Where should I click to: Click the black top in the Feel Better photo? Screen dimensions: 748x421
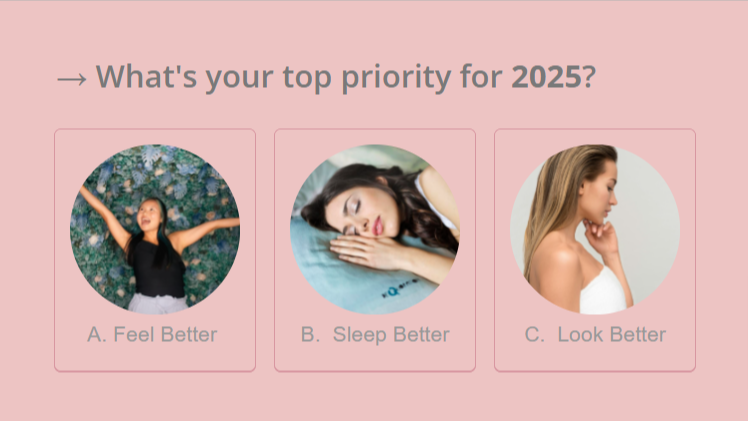(x=158, y=269)
